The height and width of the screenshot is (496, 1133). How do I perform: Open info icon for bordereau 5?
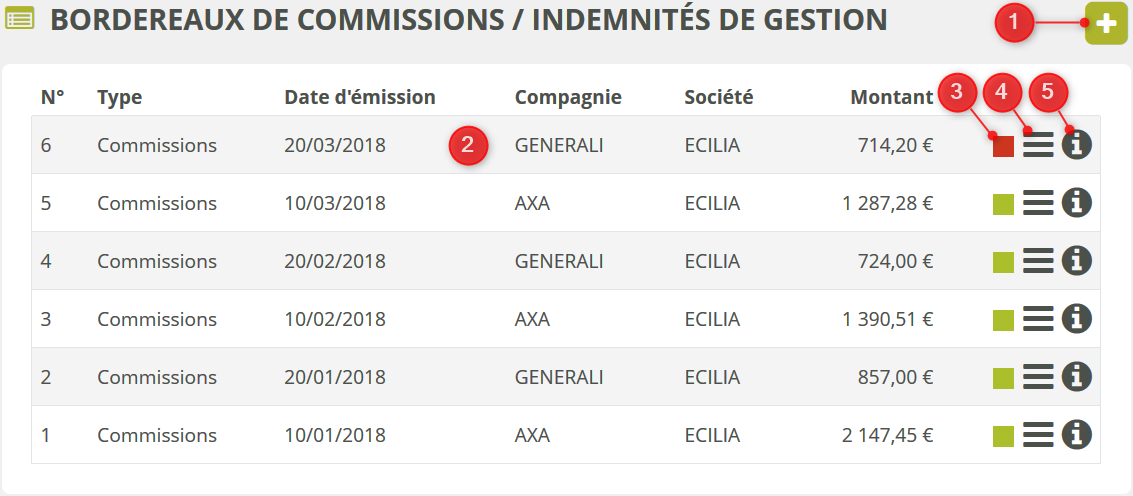point(1077,203)
